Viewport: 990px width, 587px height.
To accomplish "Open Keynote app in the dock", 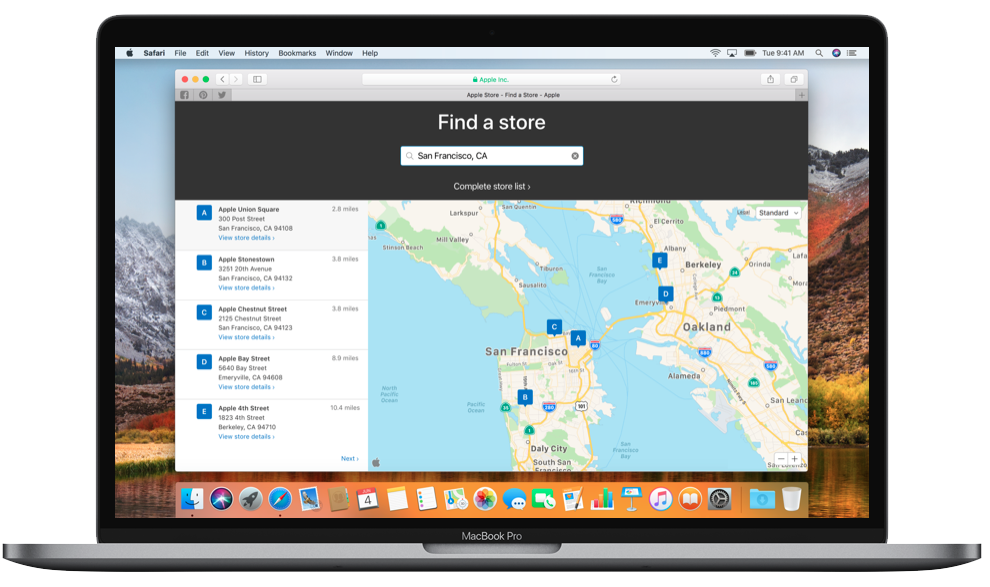I will pyautogui.click(x=631, y=499).
